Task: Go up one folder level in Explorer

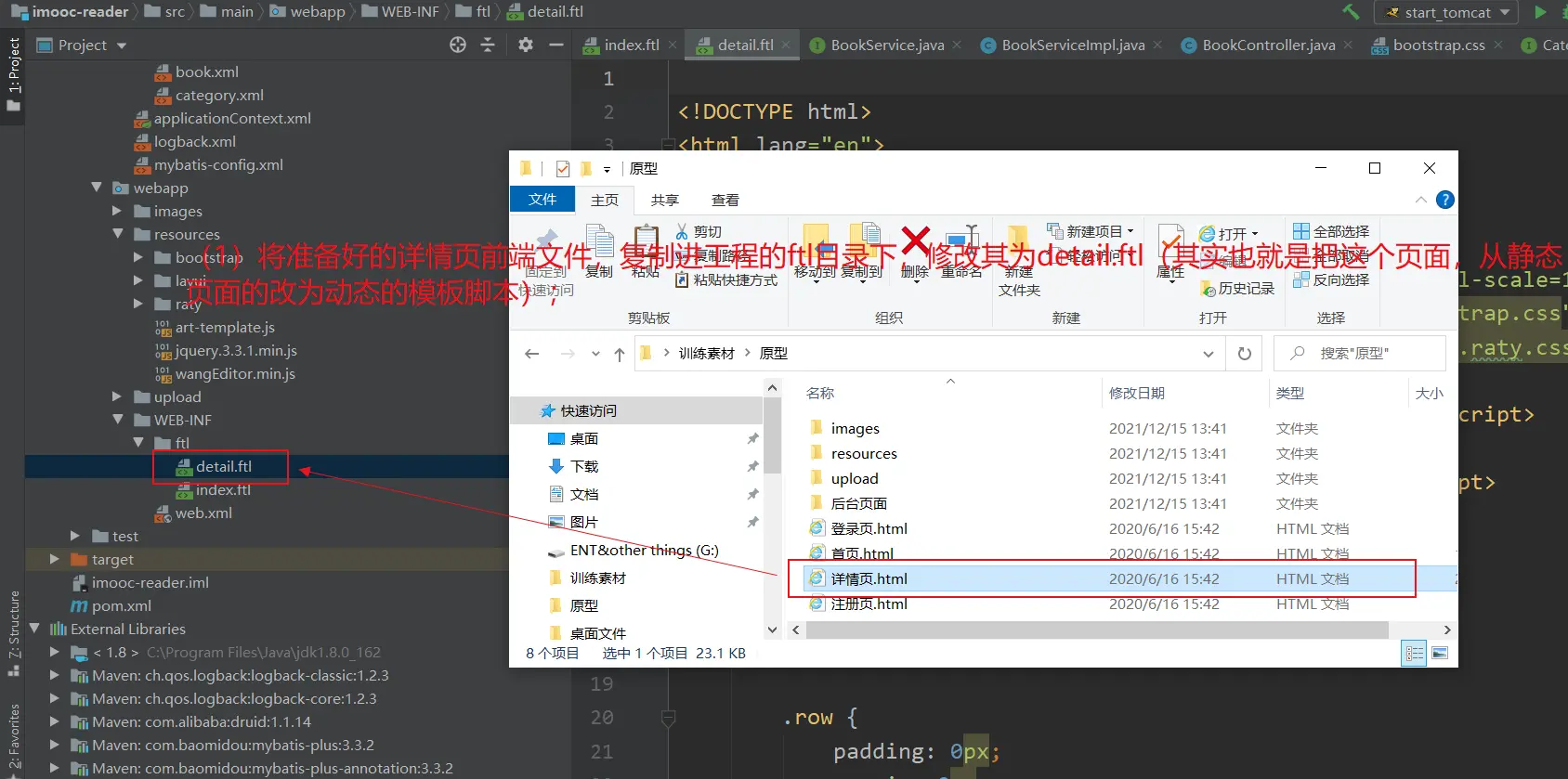Action: pyautogui.click(x=620, y=354)
